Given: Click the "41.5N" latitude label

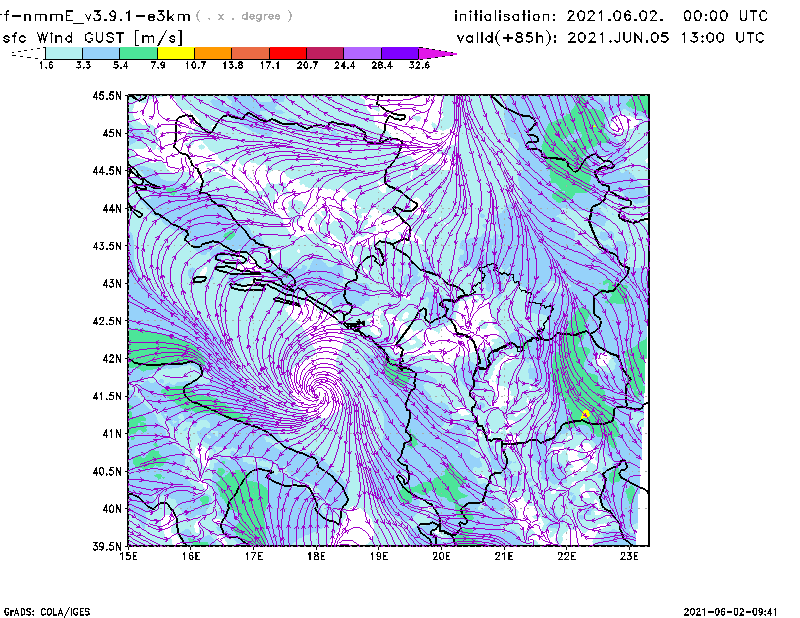Looking at the screenshot, I should (107, 396).
